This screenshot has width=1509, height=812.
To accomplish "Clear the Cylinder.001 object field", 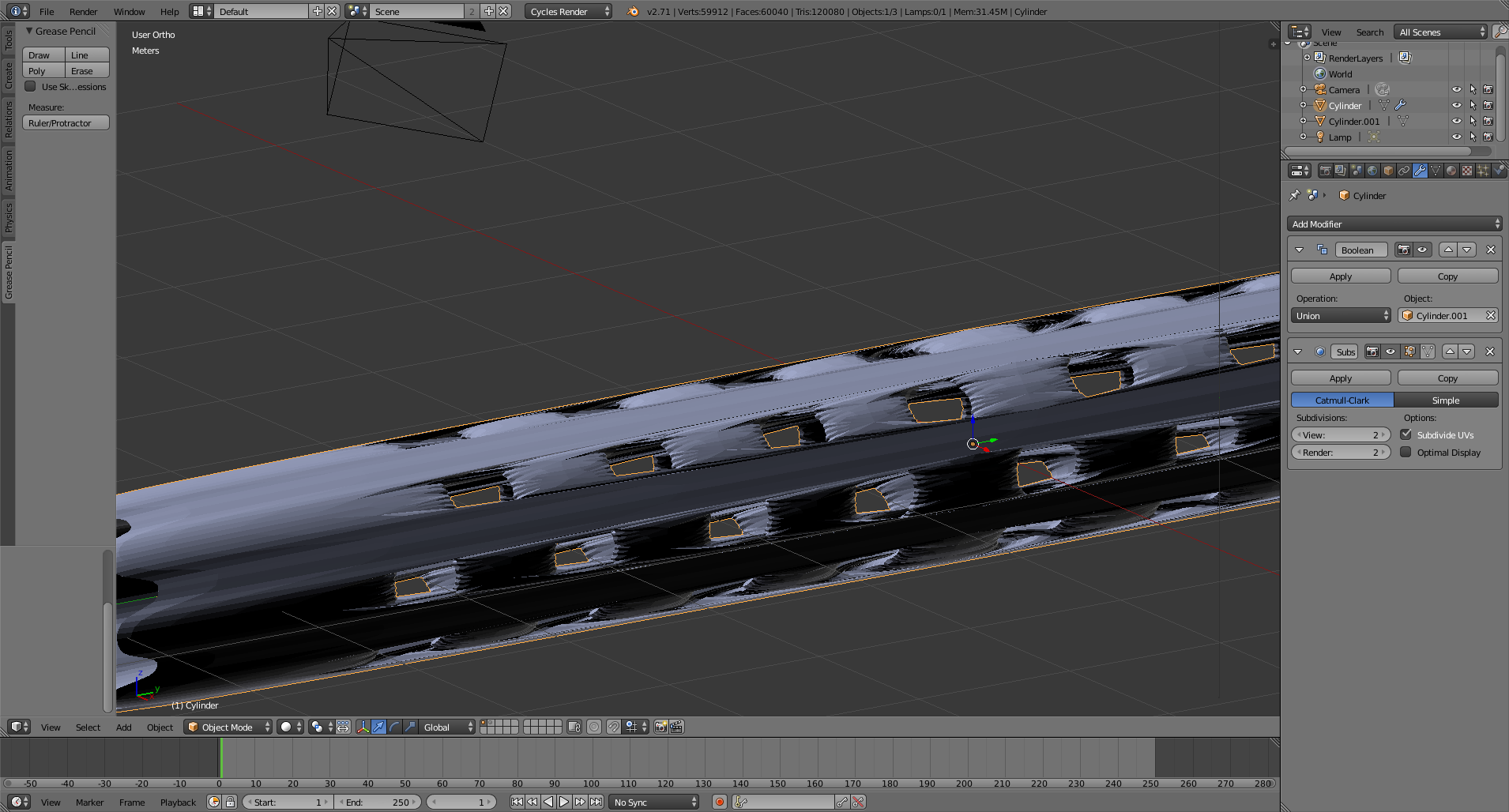I will coord(1491,315).
